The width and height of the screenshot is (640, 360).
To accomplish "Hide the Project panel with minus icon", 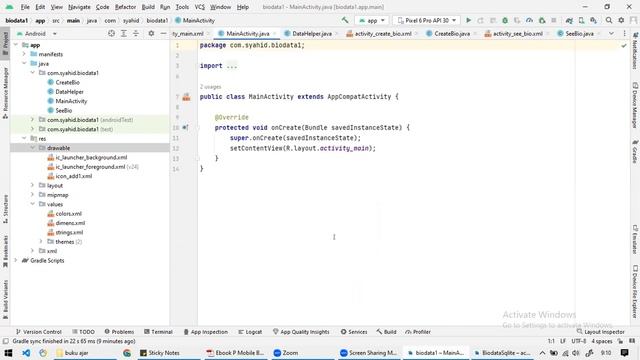I will 163,33.
